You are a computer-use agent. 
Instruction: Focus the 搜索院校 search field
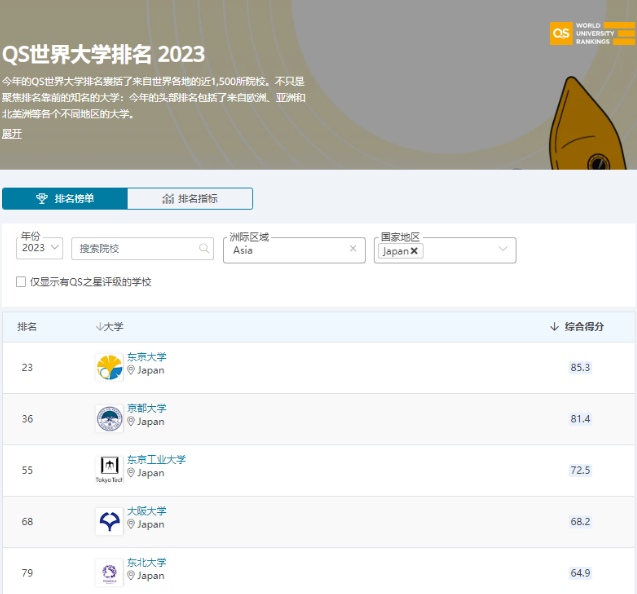click(x=142, y=248)
